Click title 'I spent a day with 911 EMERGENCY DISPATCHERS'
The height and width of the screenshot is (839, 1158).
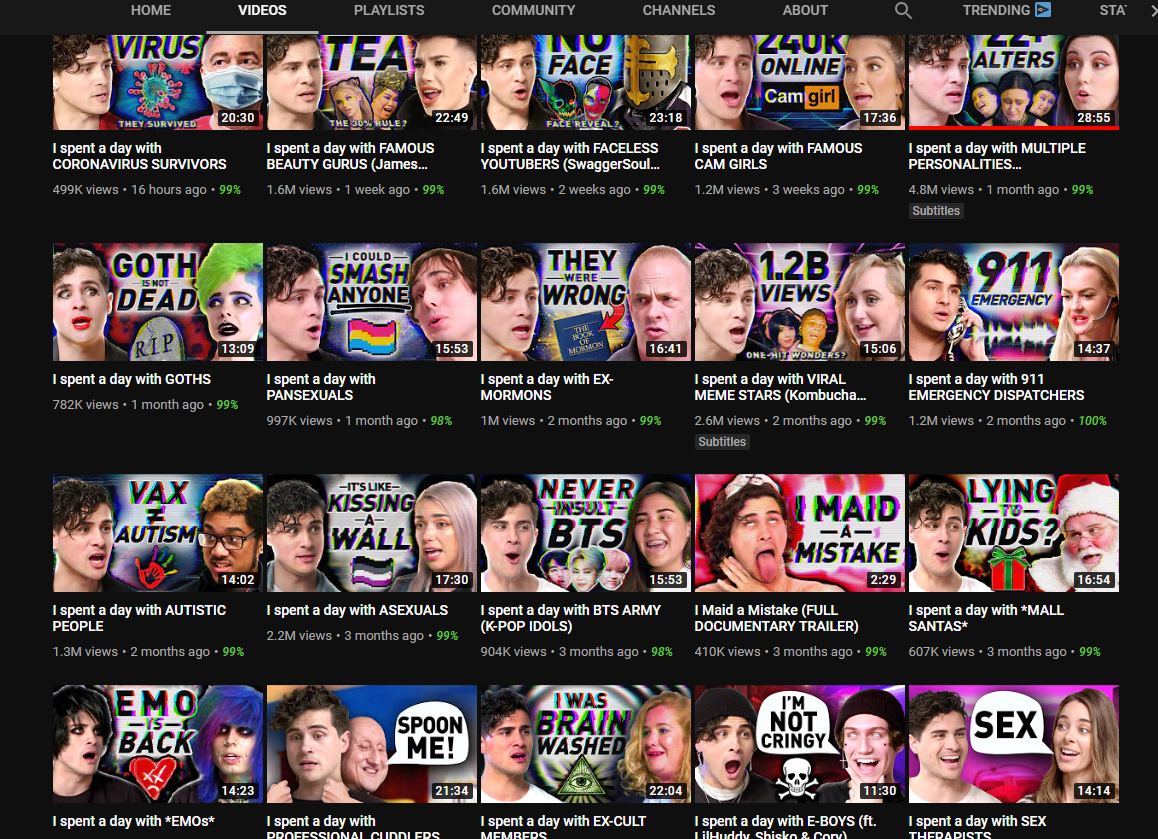point(996,387)
